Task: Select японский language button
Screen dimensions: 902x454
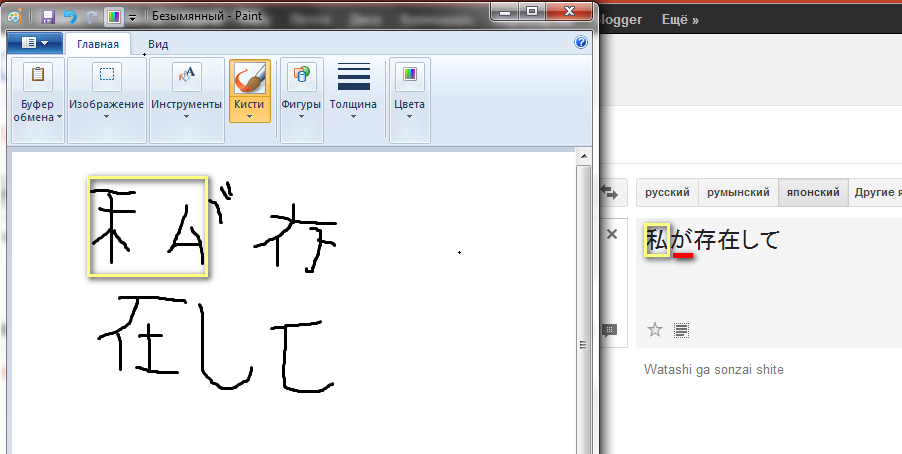Action: click(x=811, y=192)
